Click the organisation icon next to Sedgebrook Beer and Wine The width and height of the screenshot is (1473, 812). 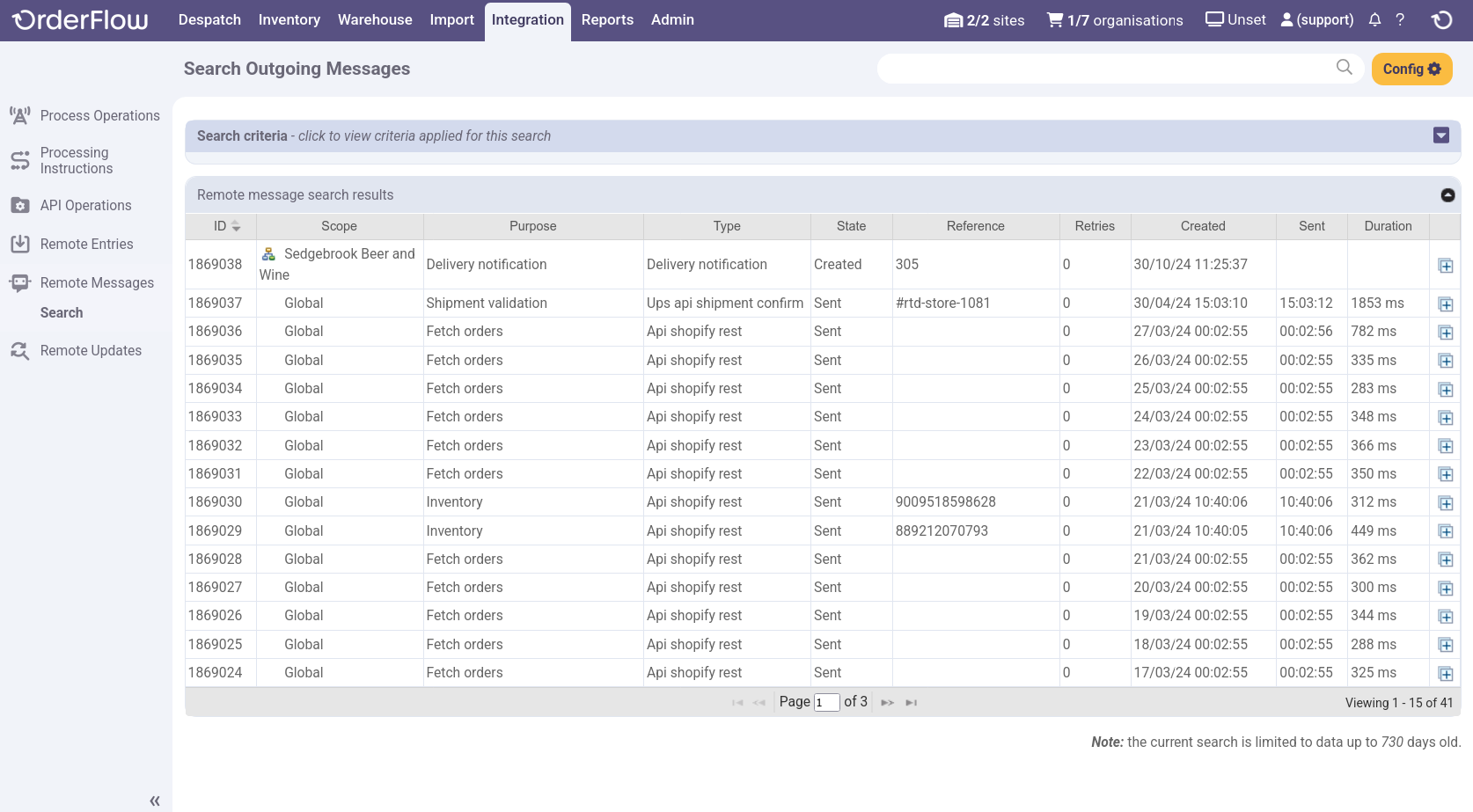pos(268,253)
